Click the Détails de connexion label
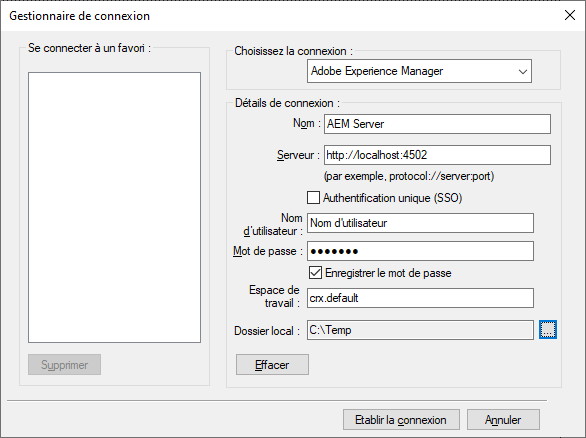The image size is (586, 438). pos(287,103)
